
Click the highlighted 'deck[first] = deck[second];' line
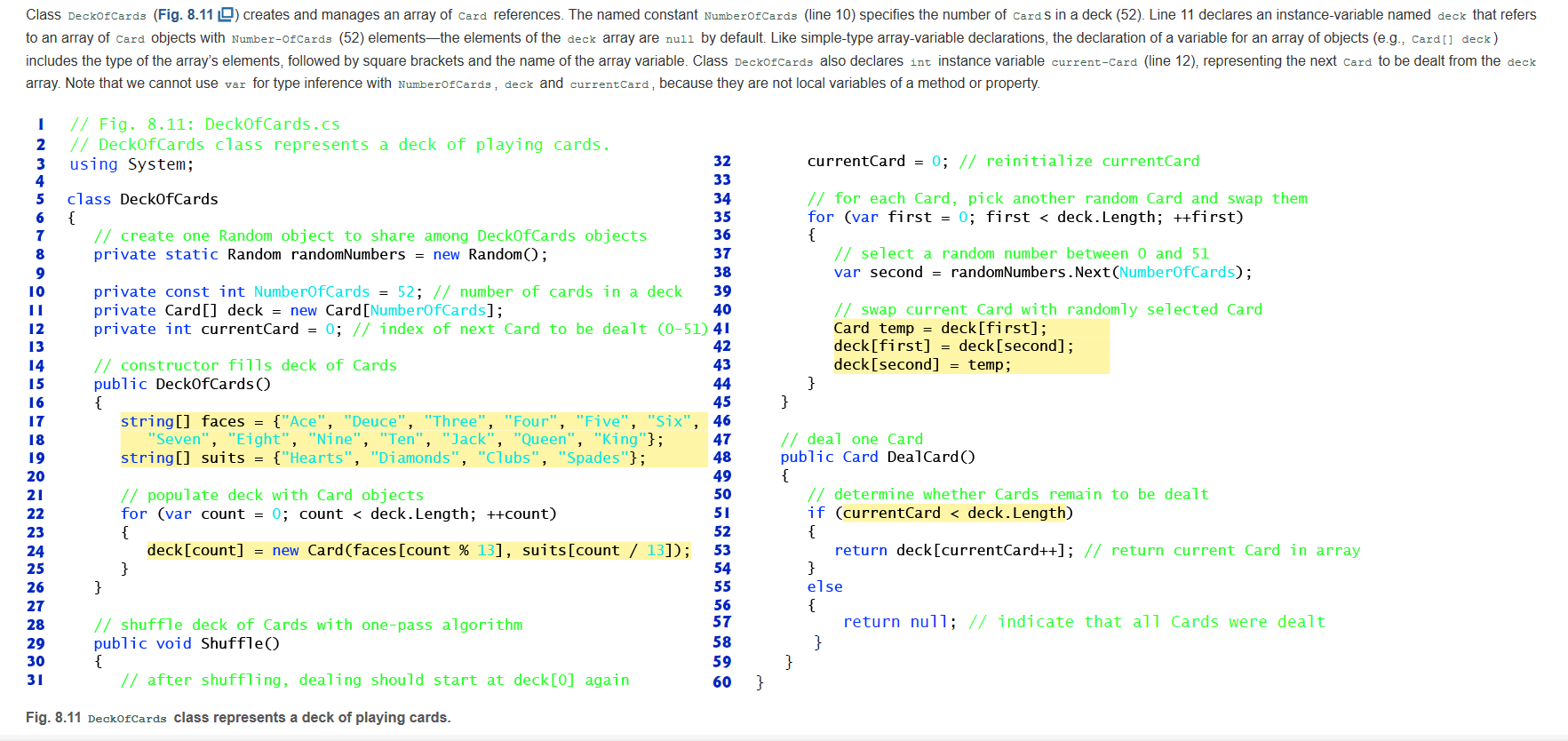[x=953, y=346]
